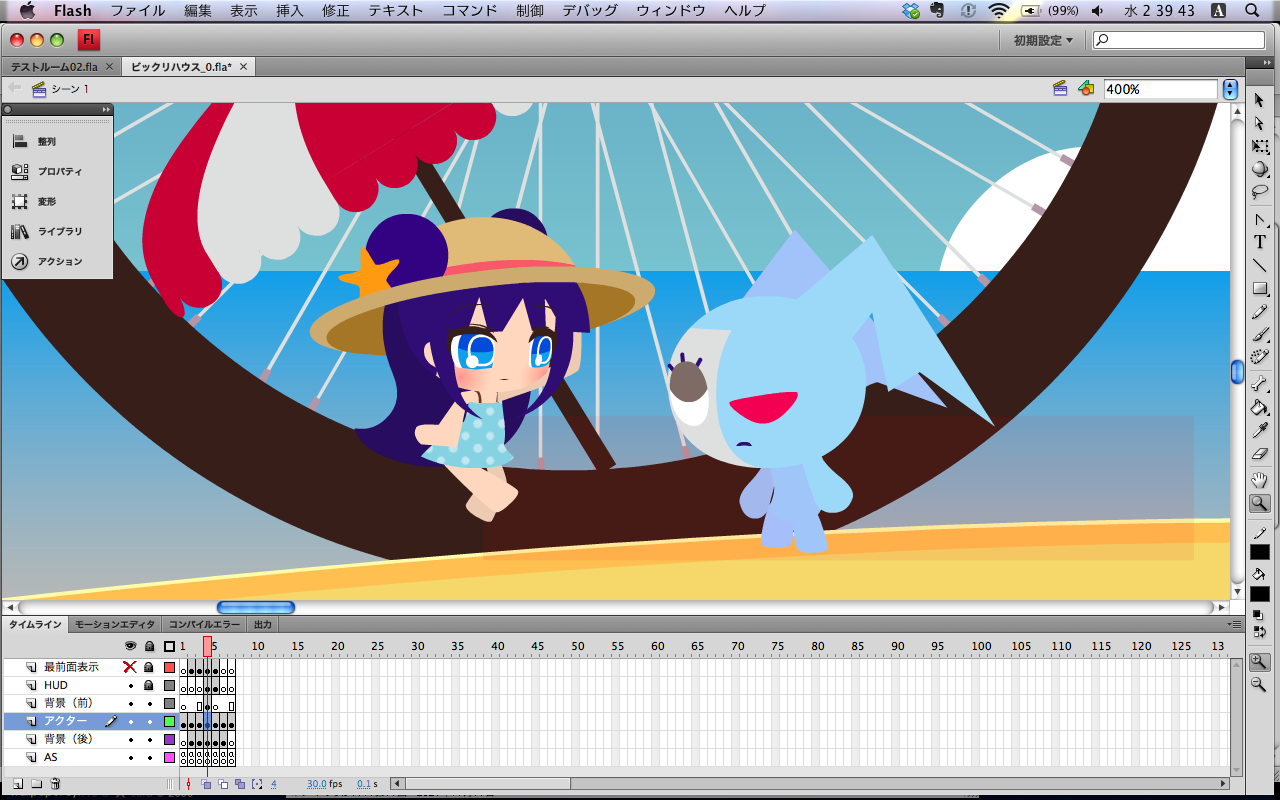Expand the collapsed tools panel
Screen dimensions: 1280x800
pyautogui.click(x=1267, y=62)
